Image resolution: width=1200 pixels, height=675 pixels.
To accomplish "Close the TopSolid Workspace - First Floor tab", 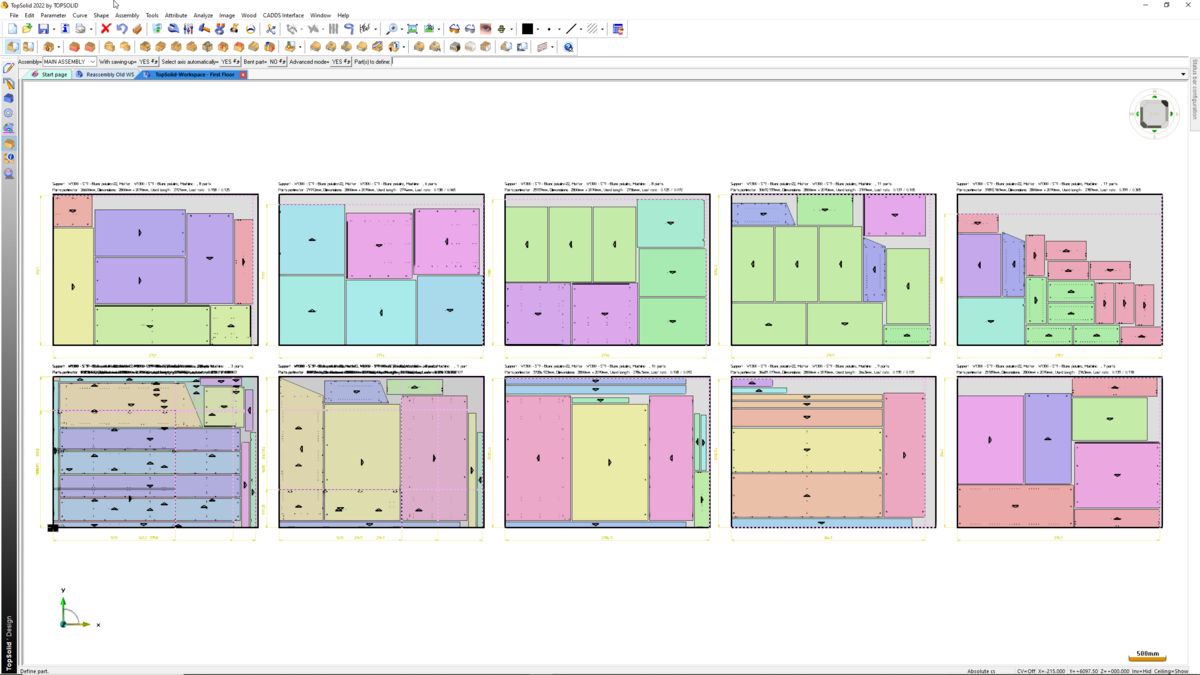I will pos(243,75).
